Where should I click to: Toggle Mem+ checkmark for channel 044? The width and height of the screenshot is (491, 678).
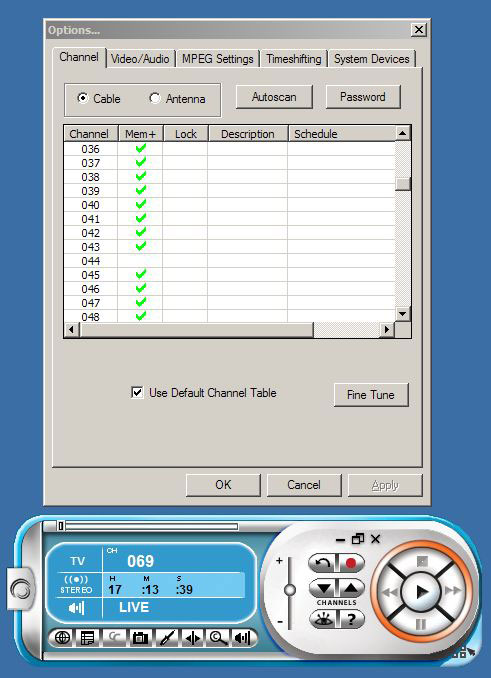[140, 261]
